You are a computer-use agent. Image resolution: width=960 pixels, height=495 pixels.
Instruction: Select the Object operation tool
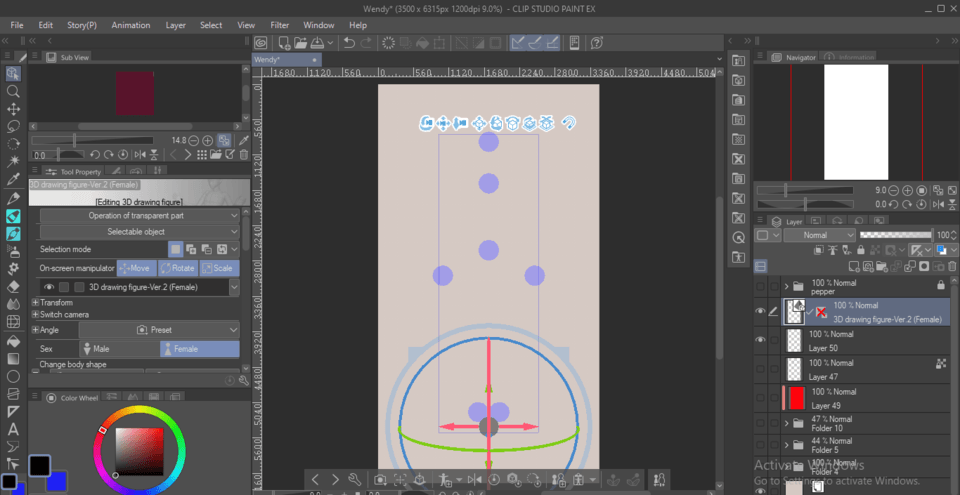pos(13,74)
